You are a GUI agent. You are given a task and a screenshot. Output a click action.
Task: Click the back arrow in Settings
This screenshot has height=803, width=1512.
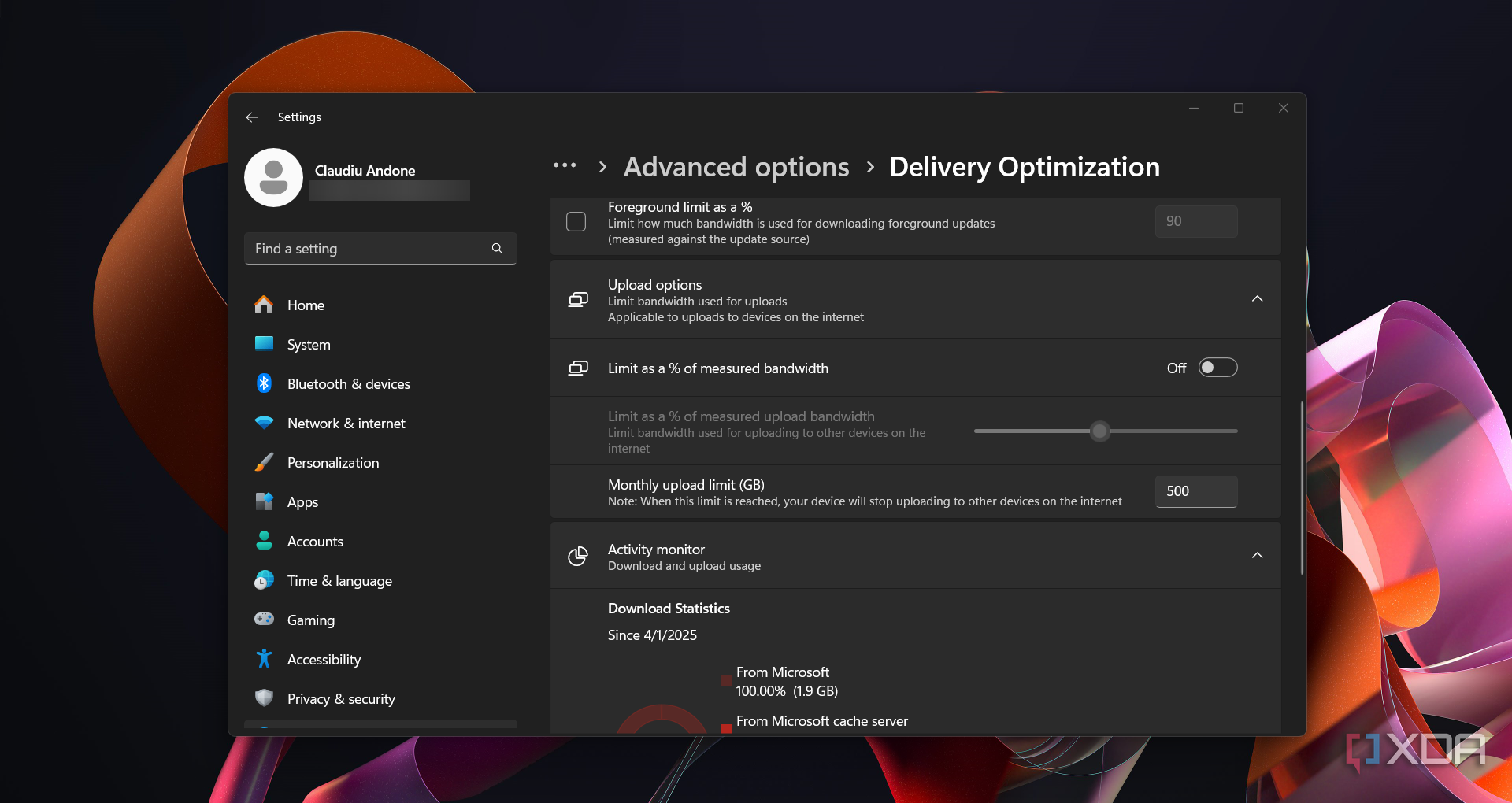pos(252,117)
